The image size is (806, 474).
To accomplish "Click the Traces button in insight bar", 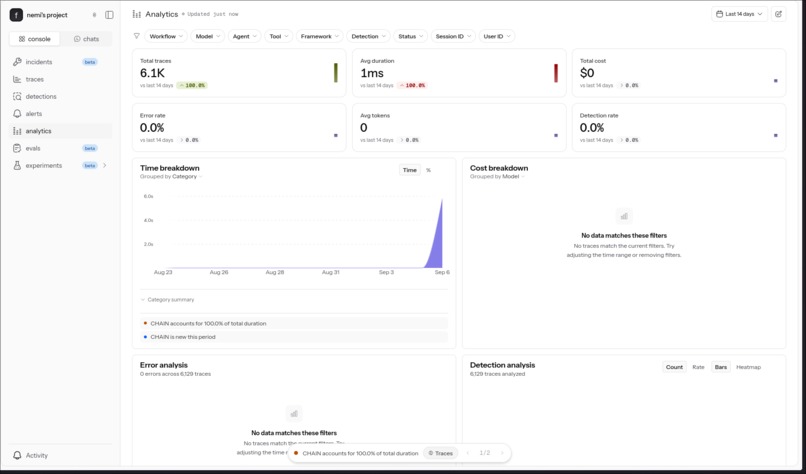I will (441, 453).
